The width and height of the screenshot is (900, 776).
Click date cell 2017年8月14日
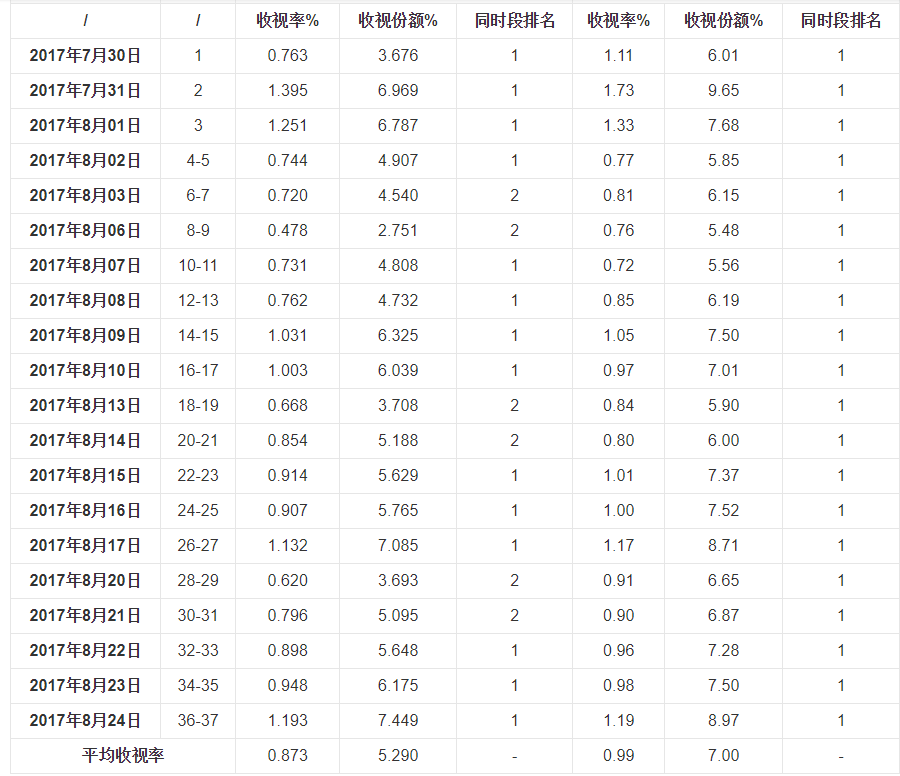coord(85,441)
